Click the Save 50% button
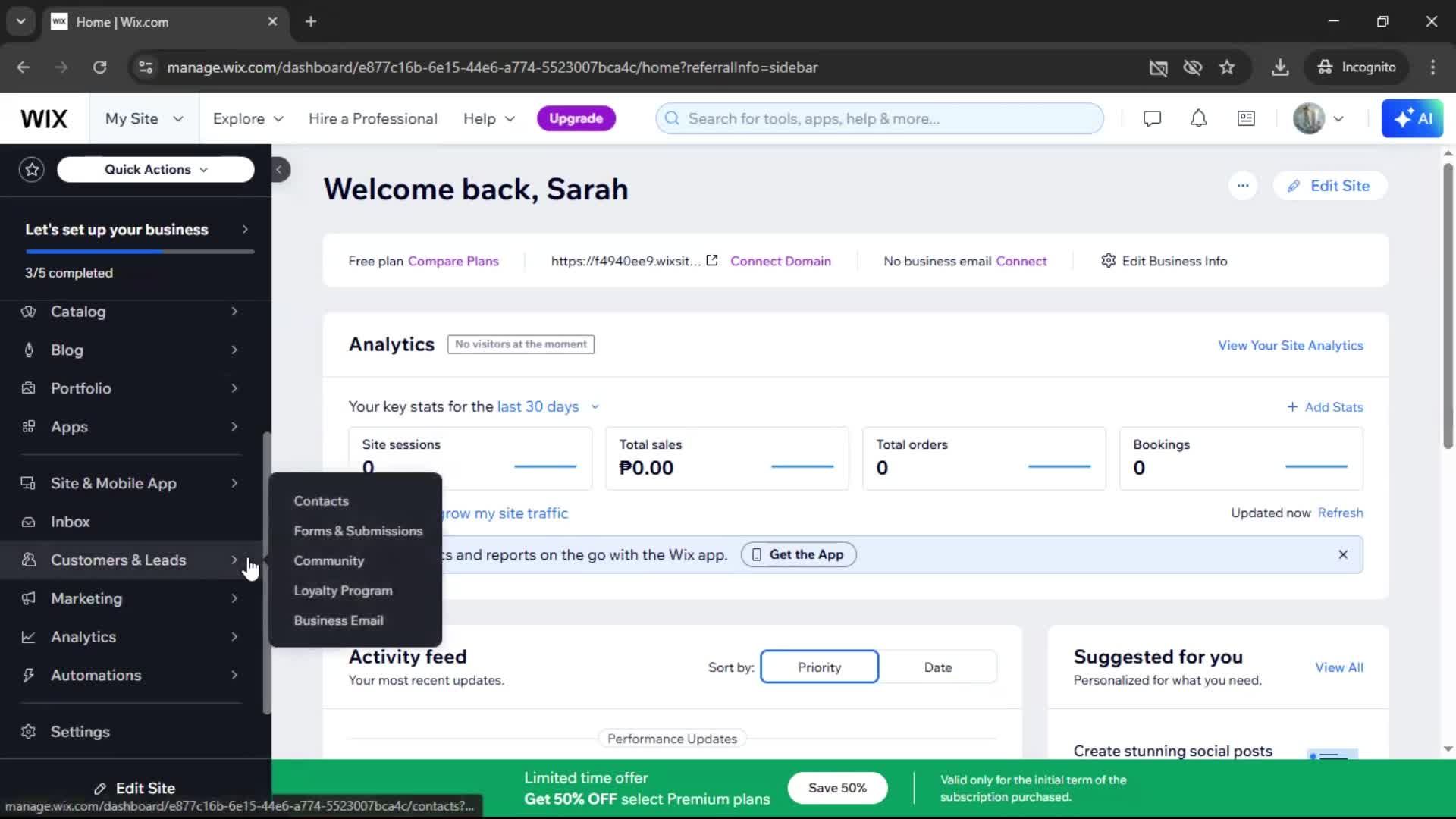 tap(837, 788)
